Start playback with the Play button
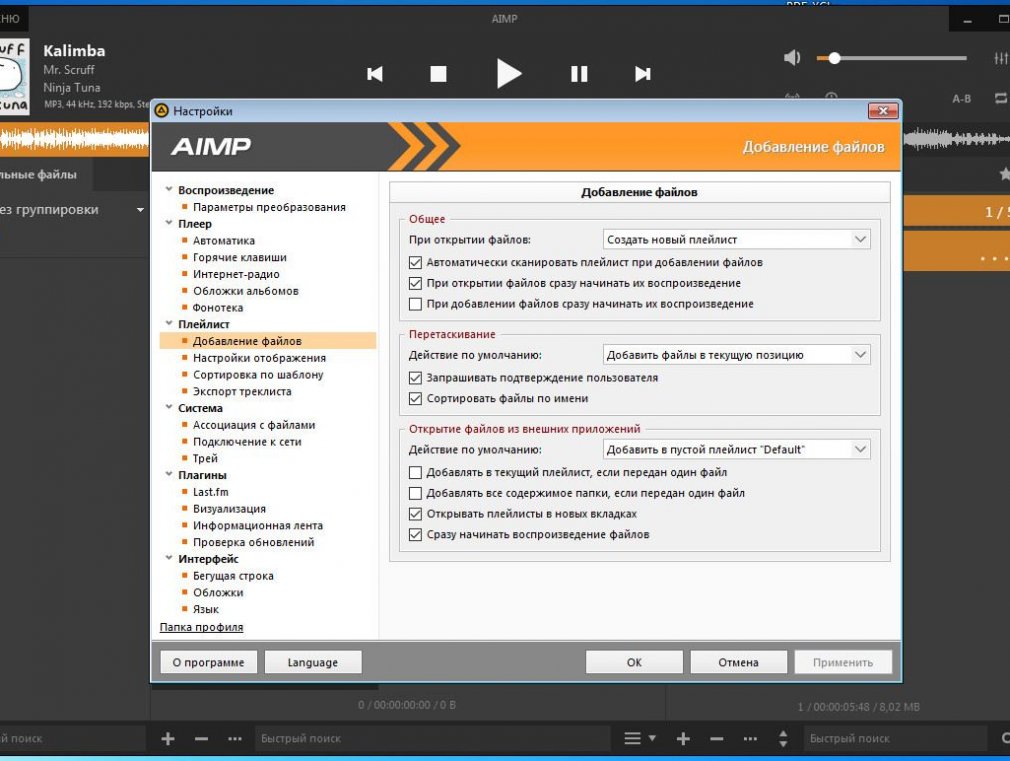Image resolution: width=1010 pixels, height=761 pixels. click(x=509, y=73)
